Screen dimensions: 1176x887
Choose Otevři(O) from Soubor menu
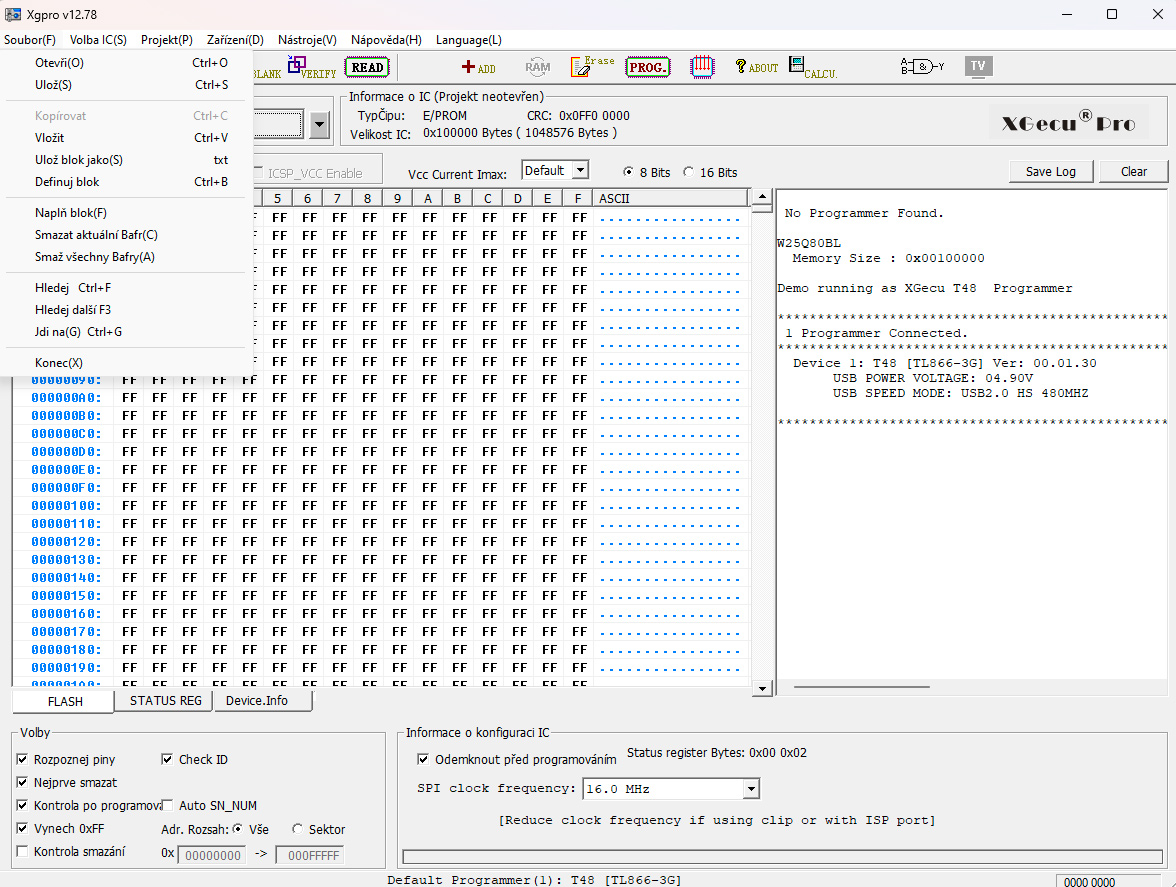pyautogui.click(x=126, y=63)
